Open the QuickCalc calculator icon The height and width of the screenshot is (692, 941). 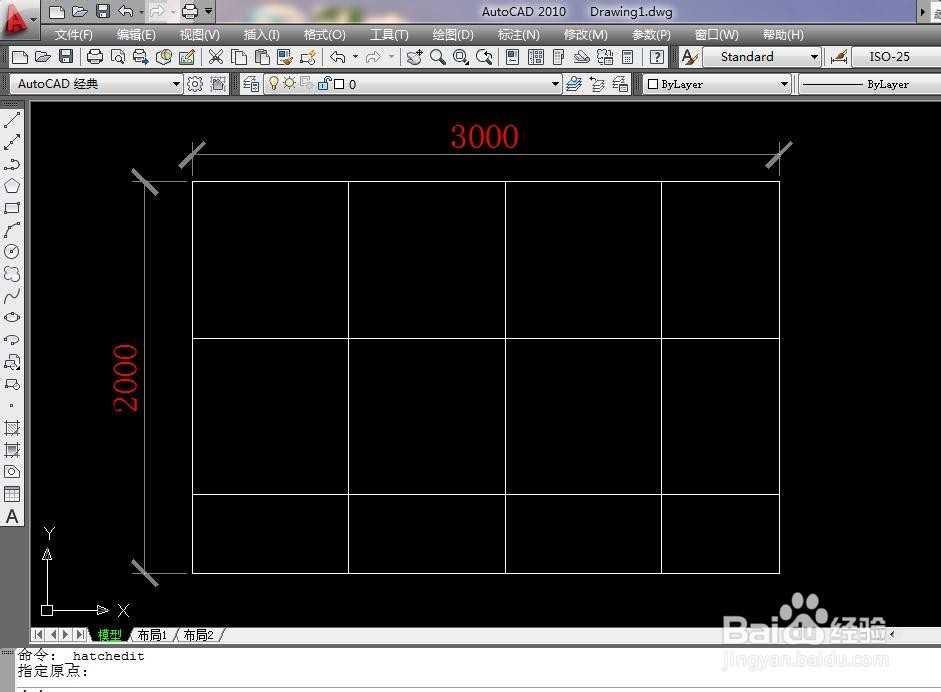point(628,57)
